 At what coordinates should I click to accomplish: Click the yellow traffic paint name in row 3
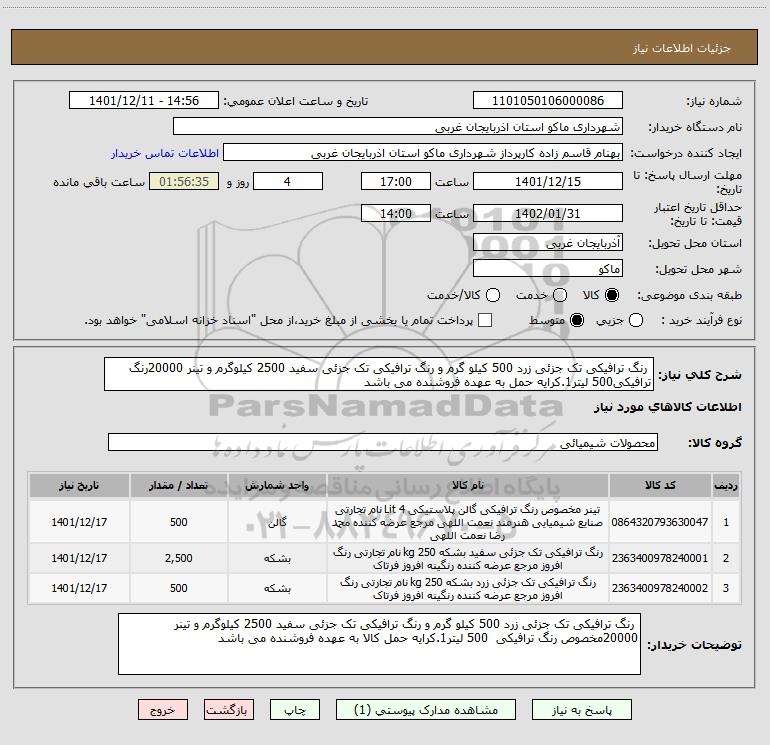point(468,588)
